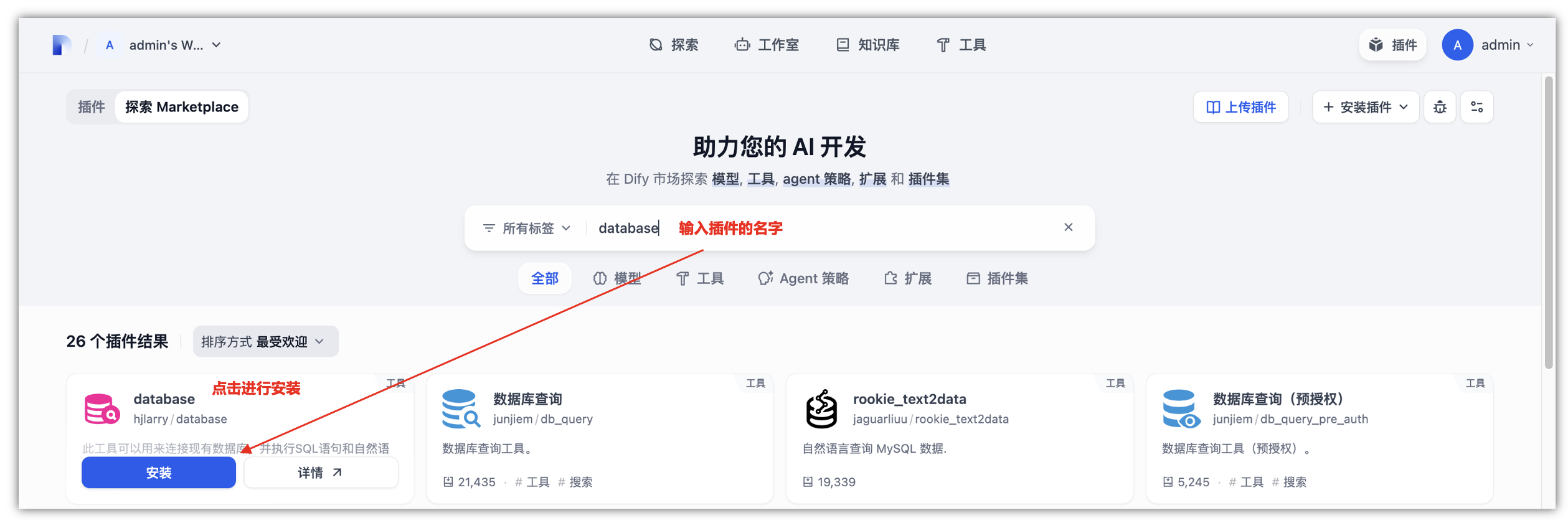Open the plugin settings sliders icon
The width and height of the screenshot is (1568, 528).
(1476, 107)
